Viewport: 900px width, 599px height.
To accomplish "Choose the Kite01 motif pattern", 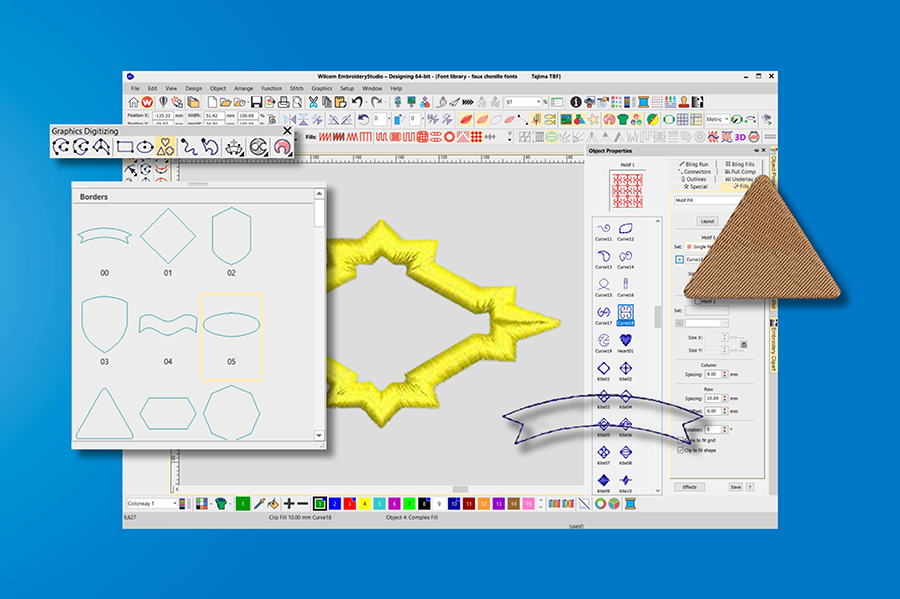I will (x=603, y=368).
